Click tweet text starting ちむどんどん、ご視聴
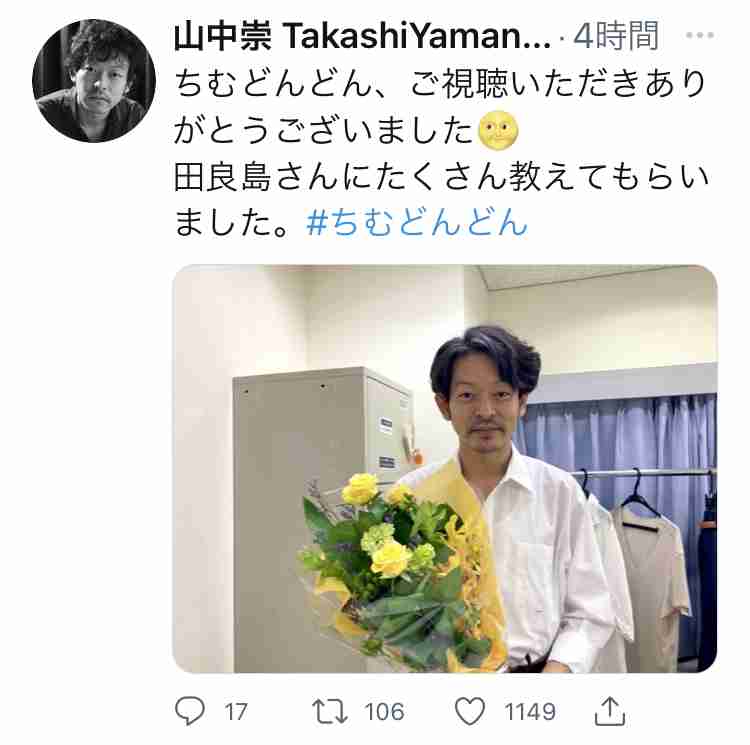The height and width of the screenshot is (745, 750). point(439,106)
